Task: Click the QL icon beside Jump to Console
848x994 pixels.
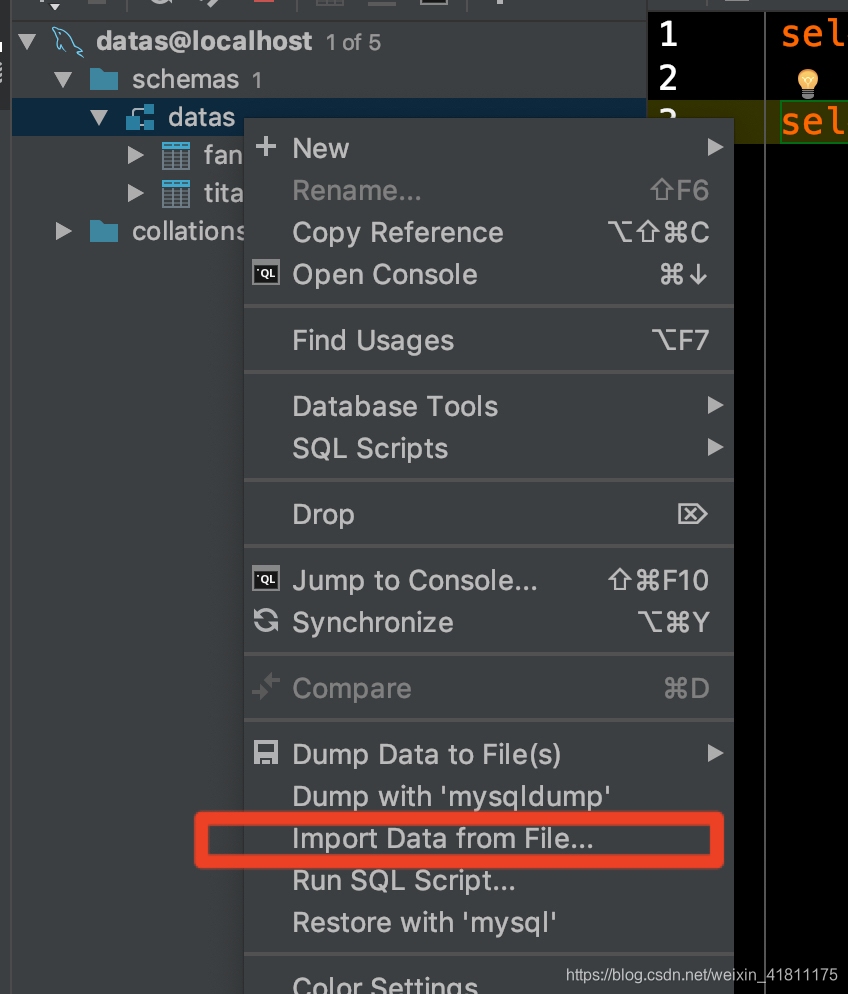Action: tap(265, 580)
